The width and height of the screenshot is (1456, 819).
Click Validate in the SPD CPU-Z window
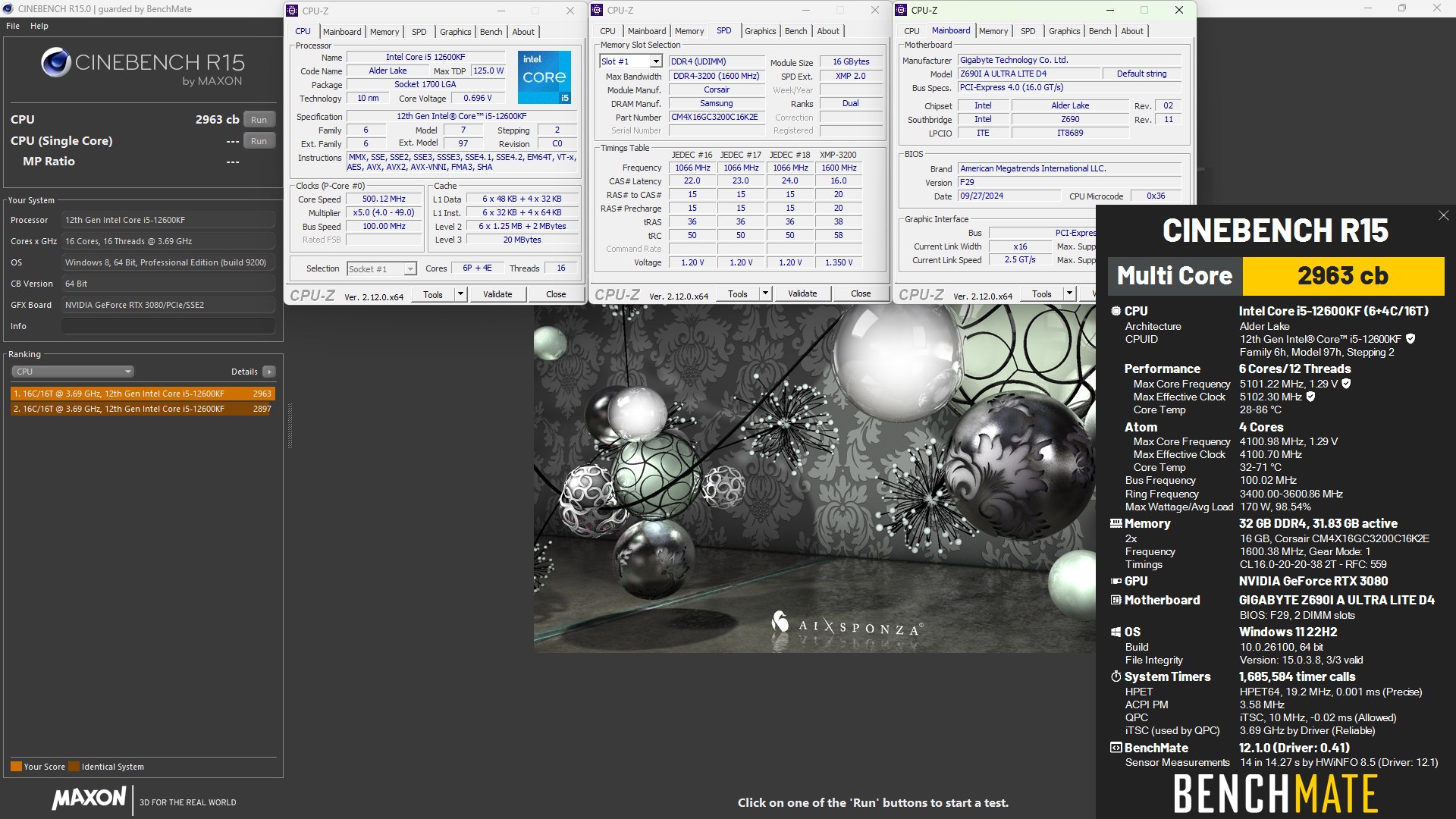point(802,293)
